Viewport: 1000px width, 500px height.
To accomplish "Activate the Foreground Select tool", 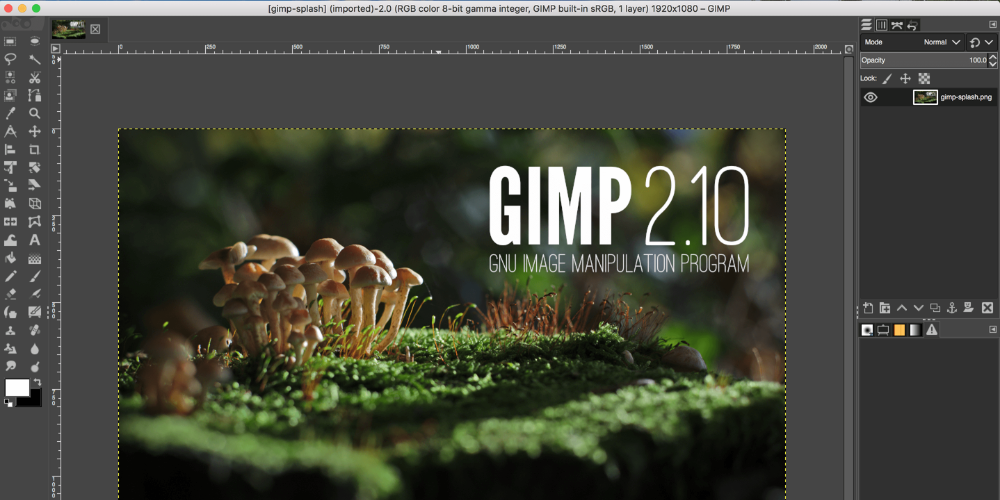I will (10, 96).
